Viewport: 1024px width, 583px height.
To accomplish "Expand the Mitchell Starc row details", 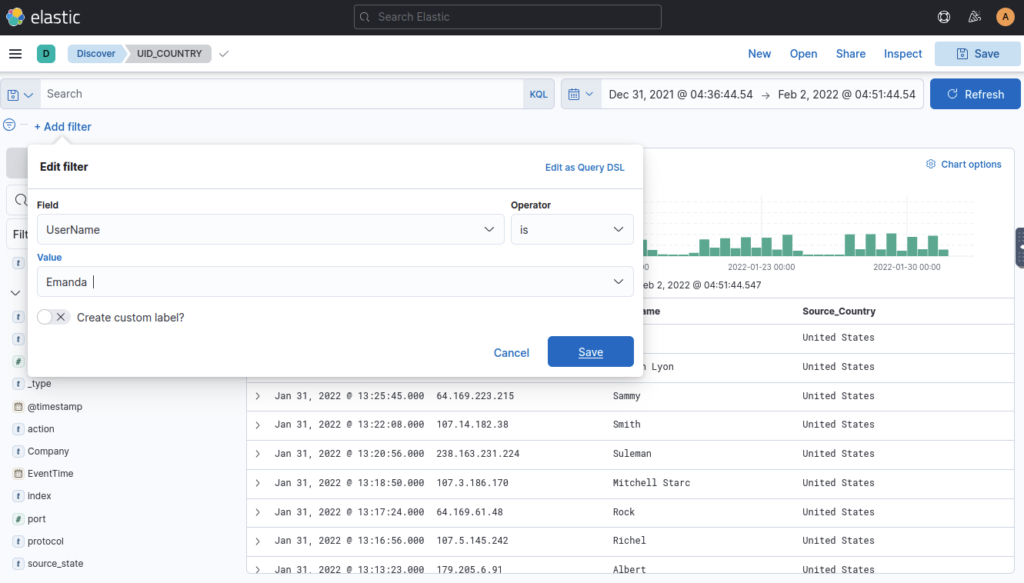I will (x=258, y=483).
